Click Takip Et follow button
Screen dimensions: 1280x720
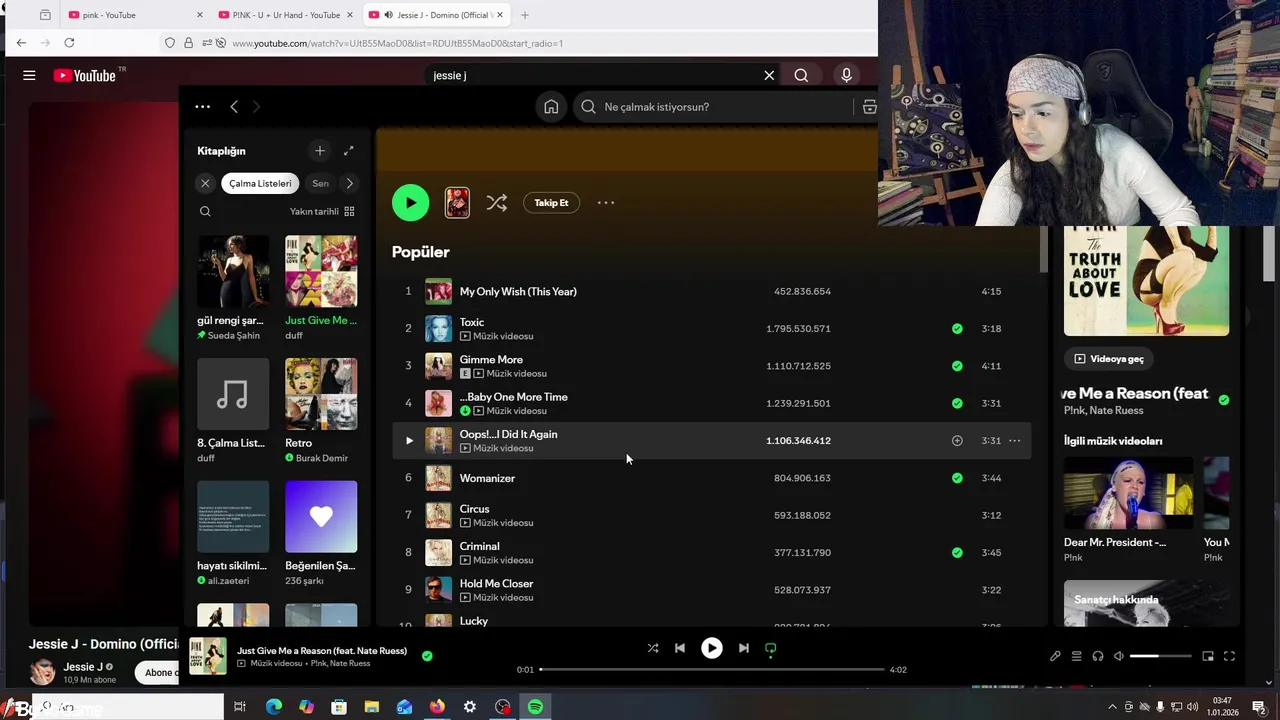(x=551, y=203)
